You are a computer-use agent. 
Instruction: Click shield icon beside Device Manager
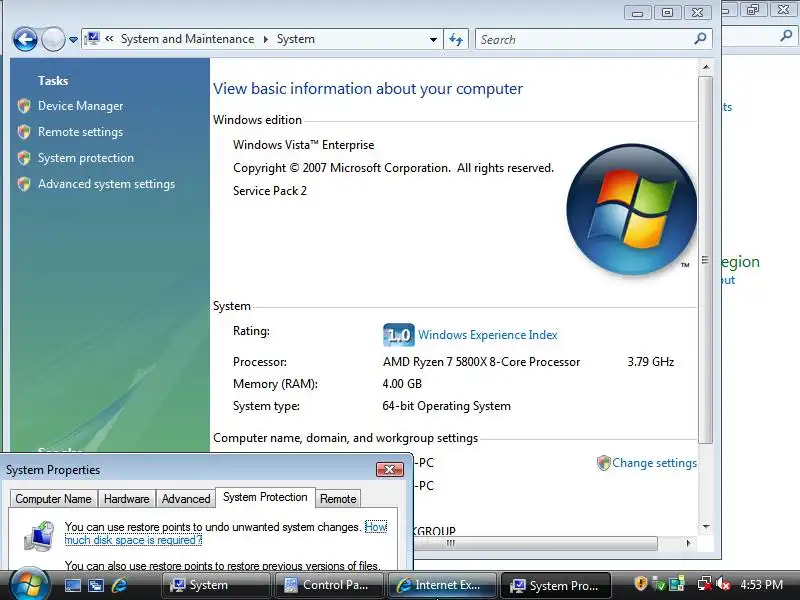click(24, 106)
